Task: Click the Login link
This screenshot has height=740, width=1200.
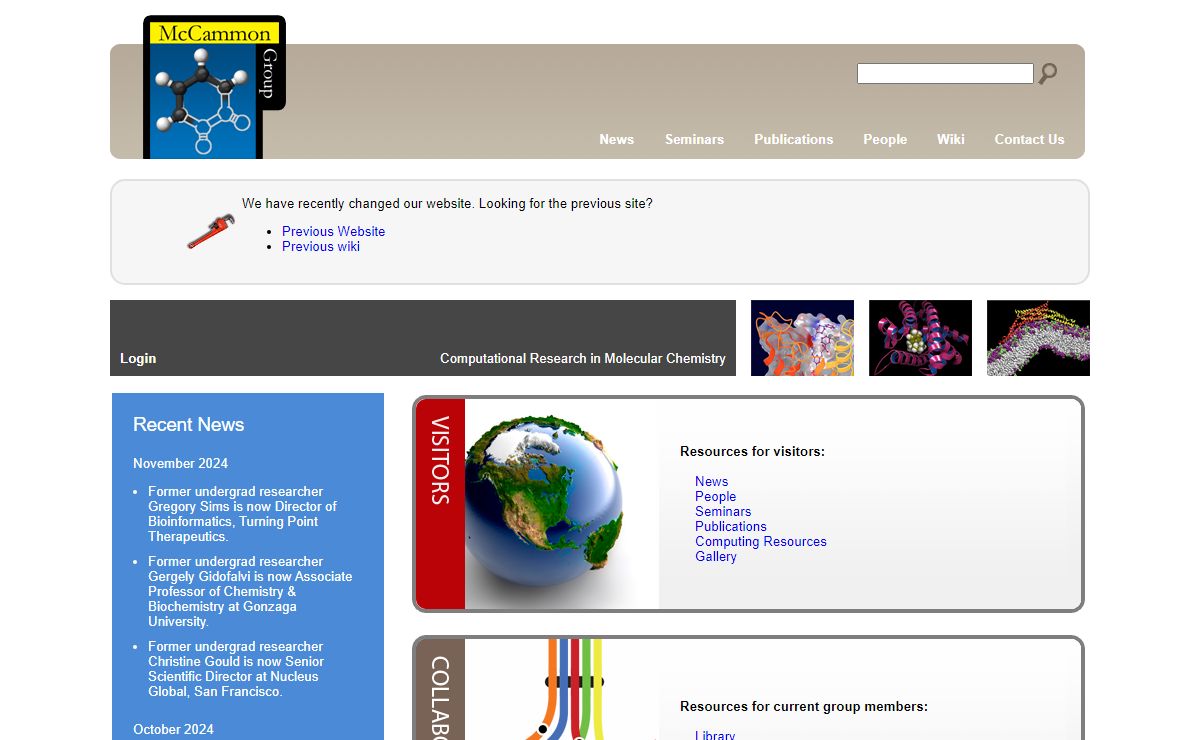Action: (138, 358)
